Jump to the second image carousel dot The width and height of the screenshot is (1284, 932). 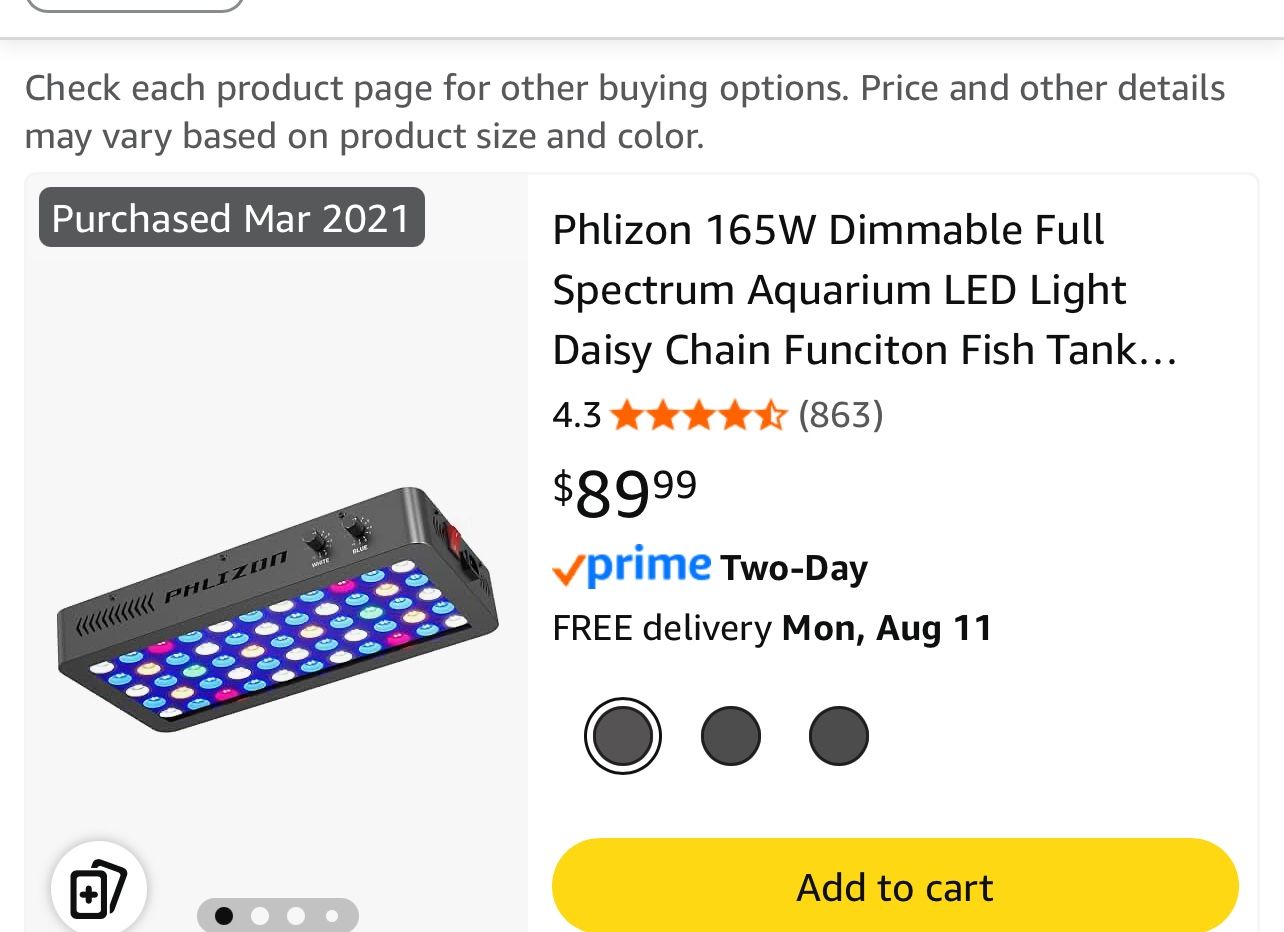pos(260,916)
